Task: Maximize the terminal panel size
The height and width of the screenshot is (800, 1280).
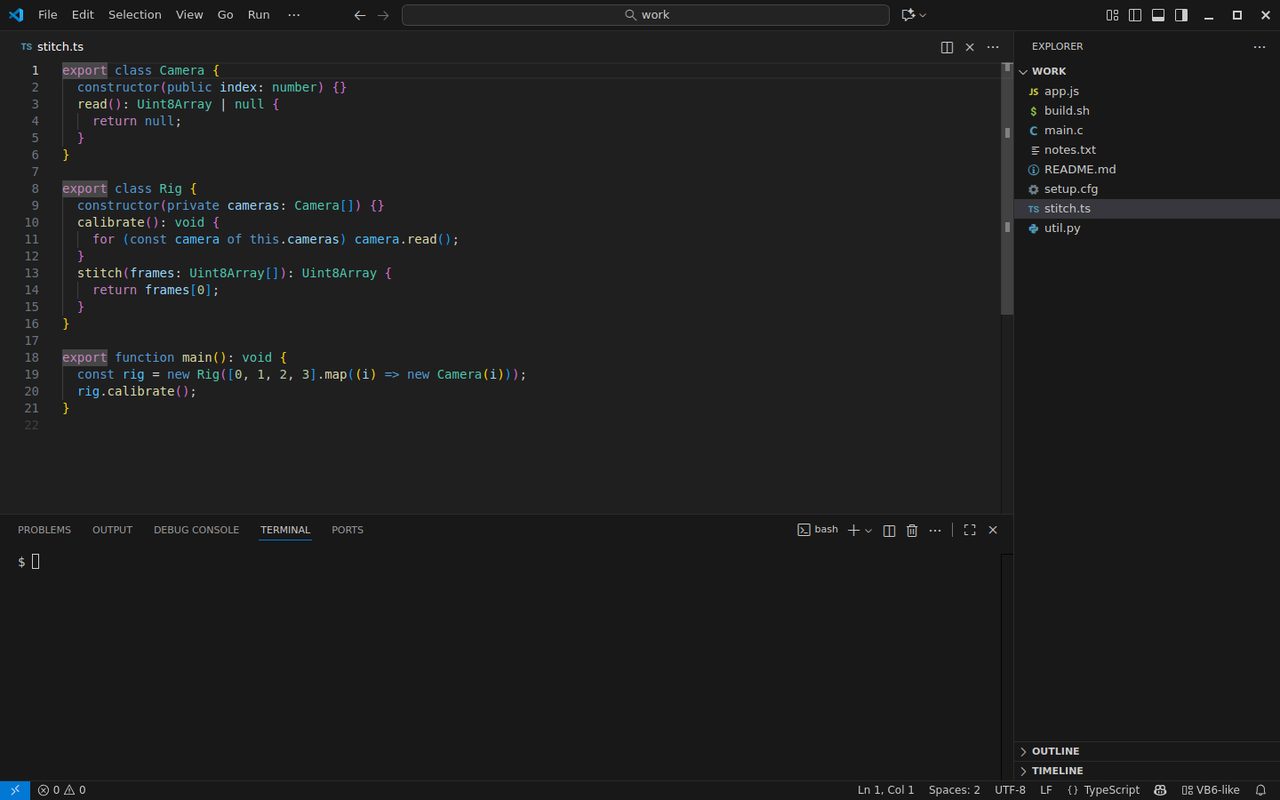Action: 970,530
